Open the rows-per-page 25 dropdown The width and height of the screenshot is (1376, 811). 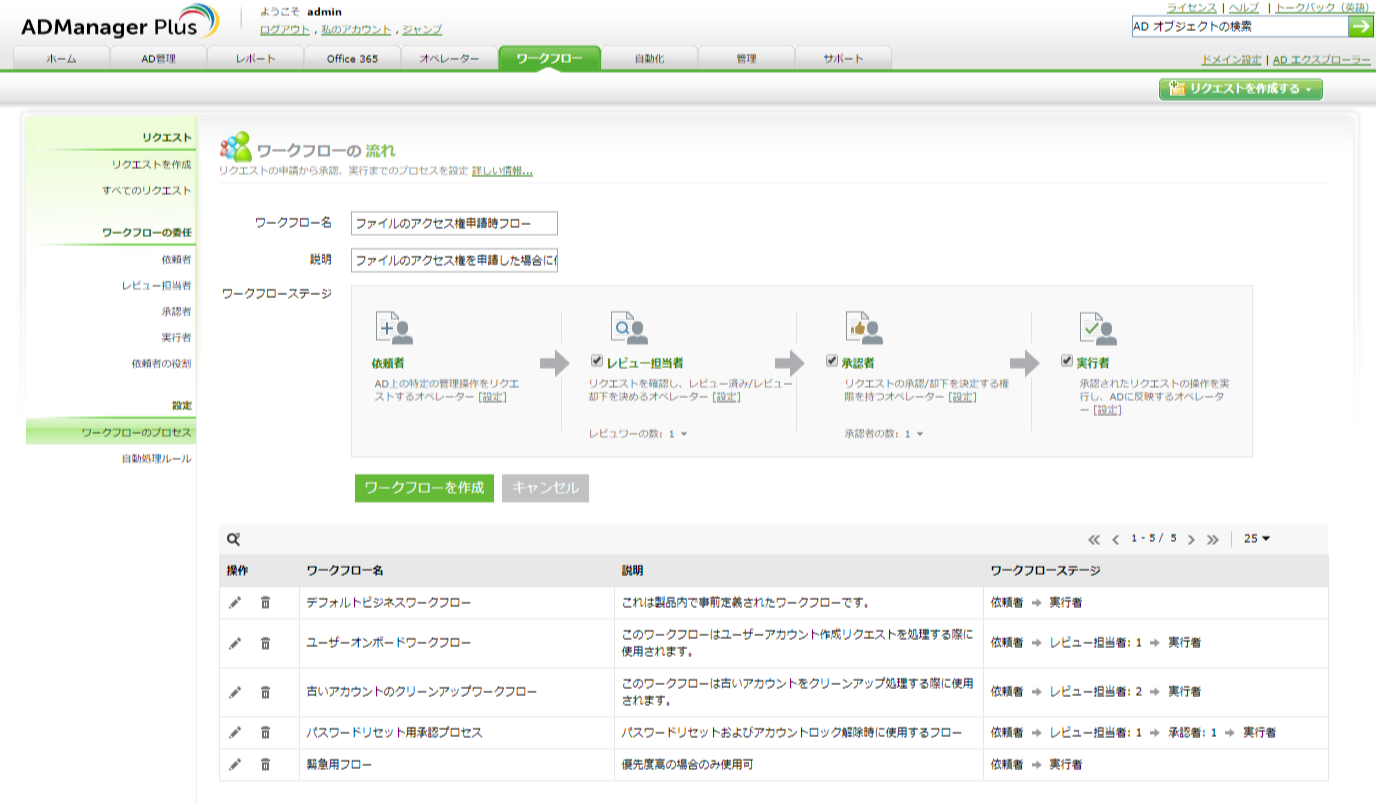tap(1256, 539)
